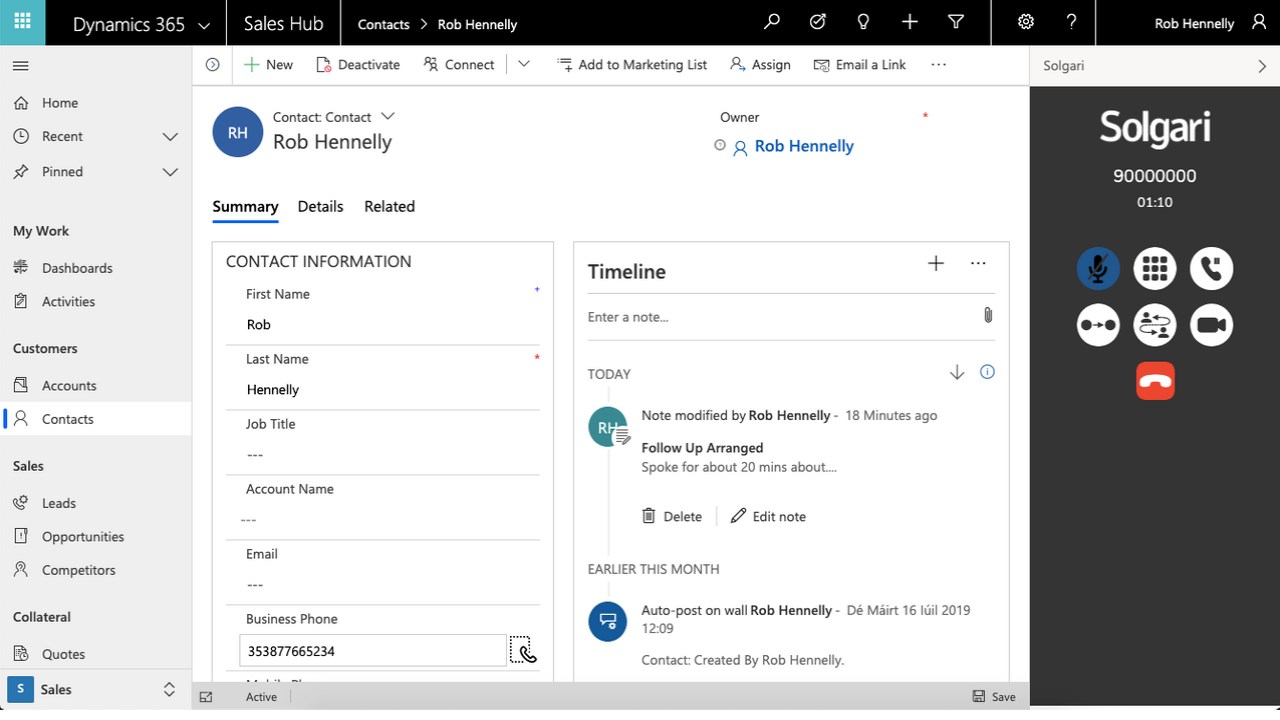
Task: Open the app launcher waffle menu
Action: [x=22, y=22]
